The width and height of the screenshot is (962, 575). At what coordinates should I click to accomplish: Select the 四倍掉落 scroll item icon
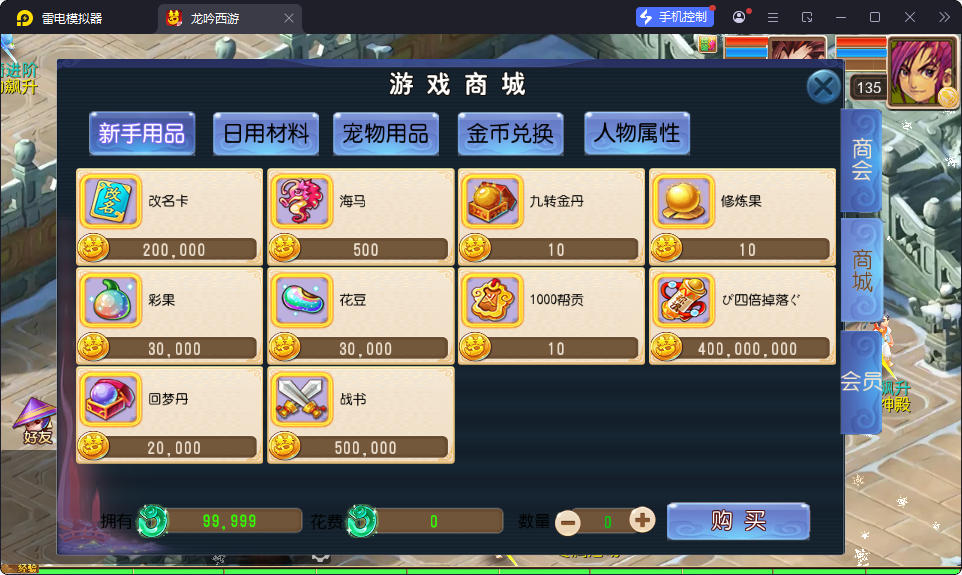683,300
